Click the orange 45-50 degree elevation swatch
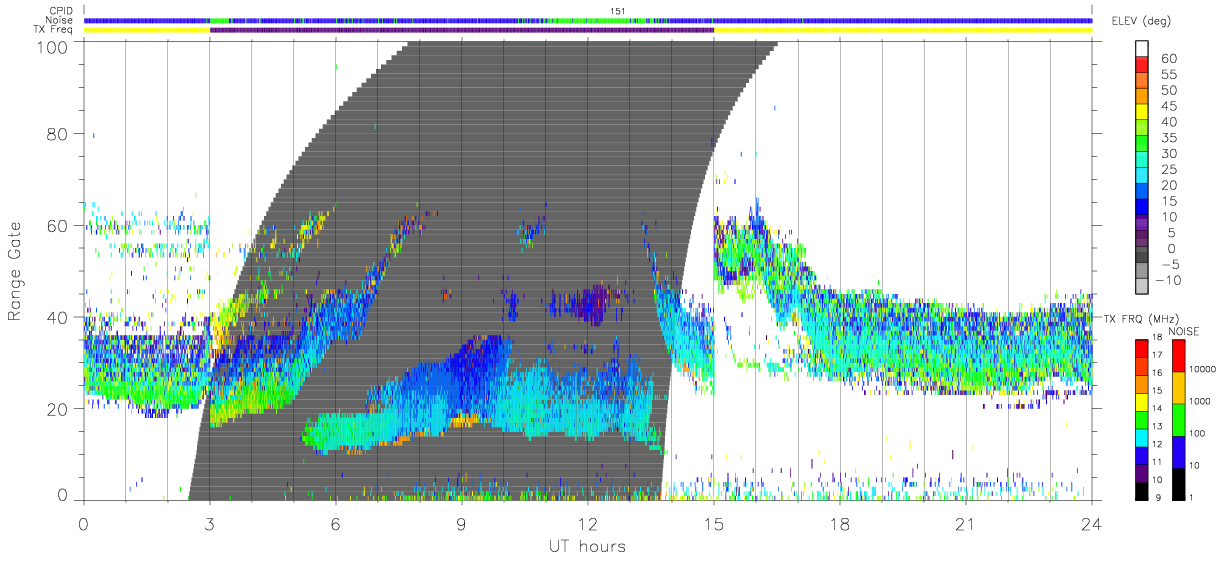 coord(1142,97)
